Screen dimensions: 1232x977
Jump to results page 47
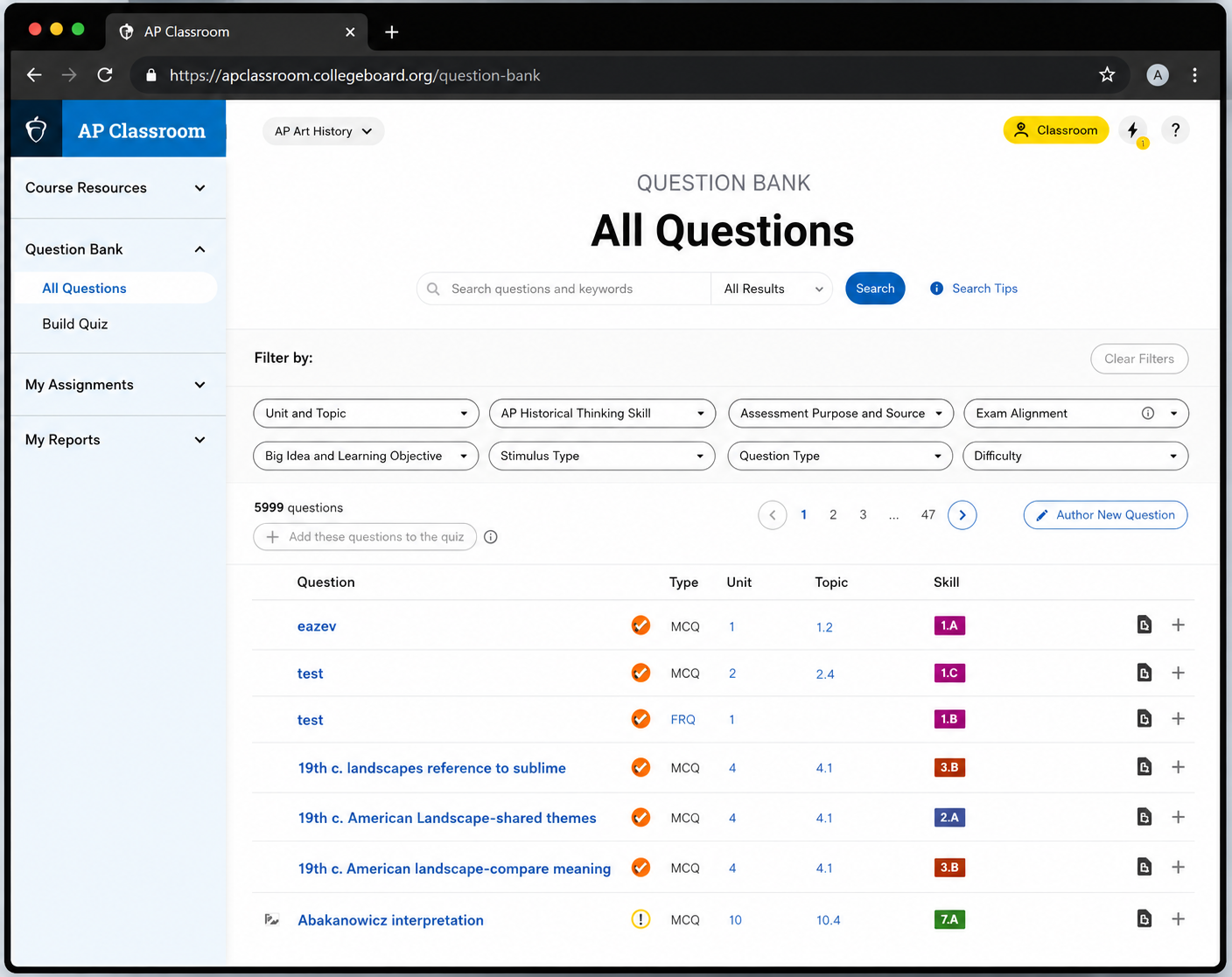coord(928,515)
